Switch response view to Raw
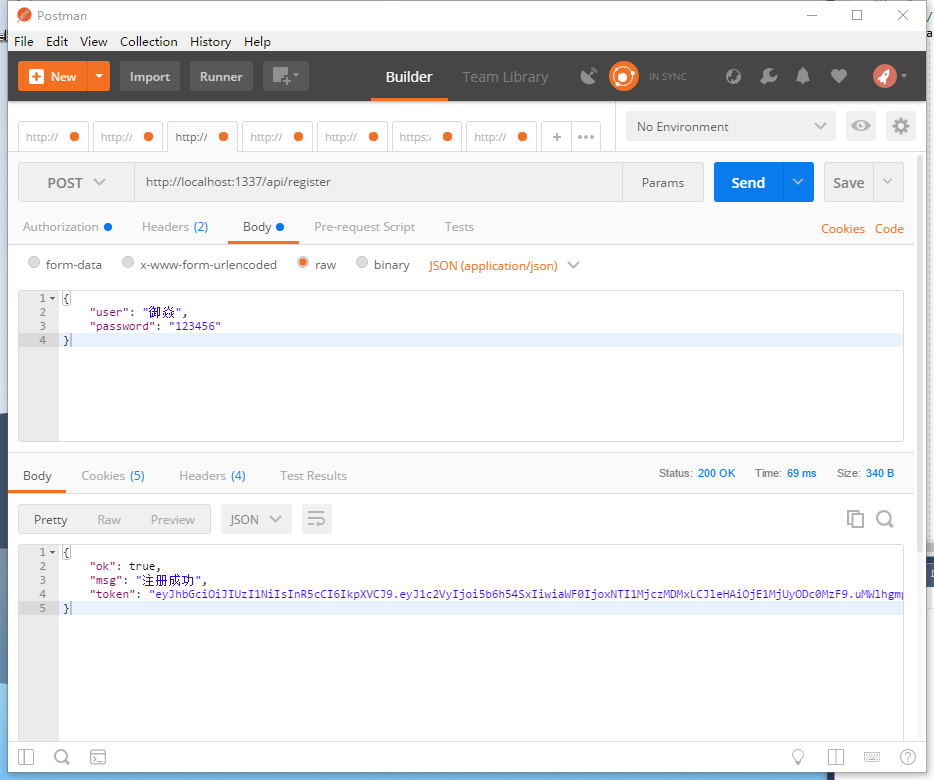Viewport: 934px width, 780px height. click(109, 520)
